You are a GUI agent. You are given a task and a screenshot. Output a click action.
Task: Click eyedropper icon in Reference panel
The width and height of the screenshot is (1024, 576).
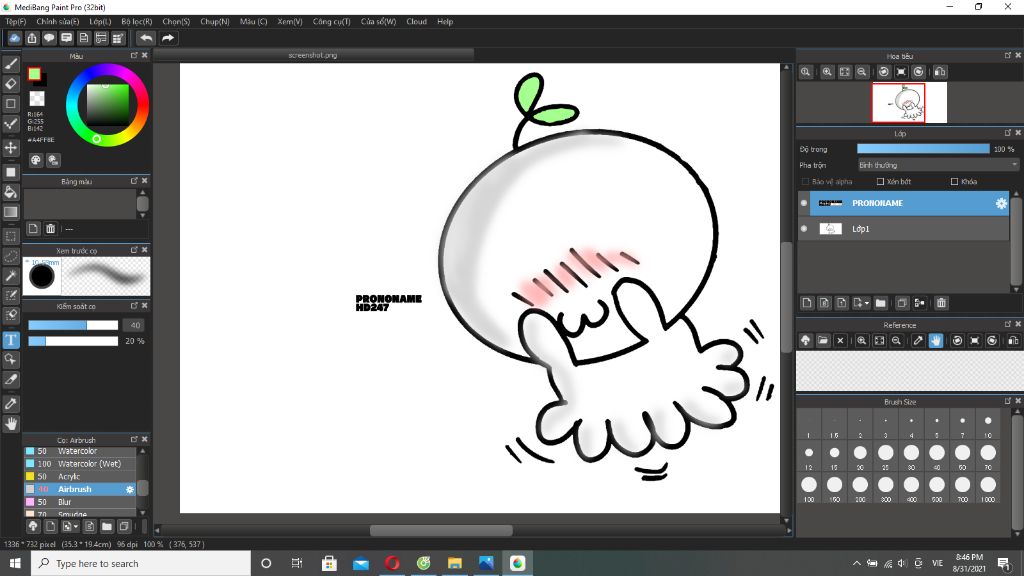click(918, 340)
